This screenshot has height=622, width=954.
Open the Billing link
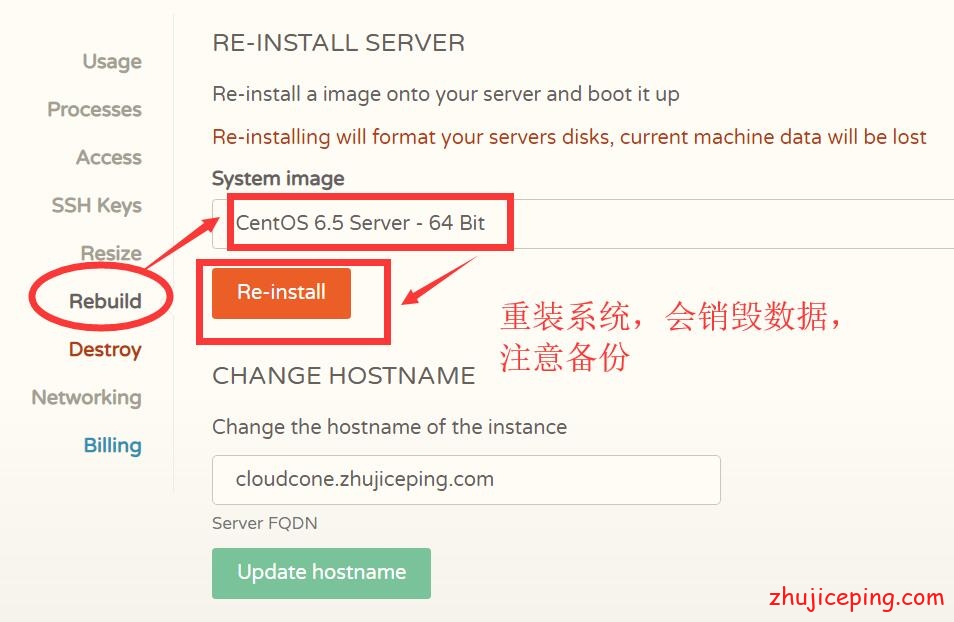pos(113,446)
